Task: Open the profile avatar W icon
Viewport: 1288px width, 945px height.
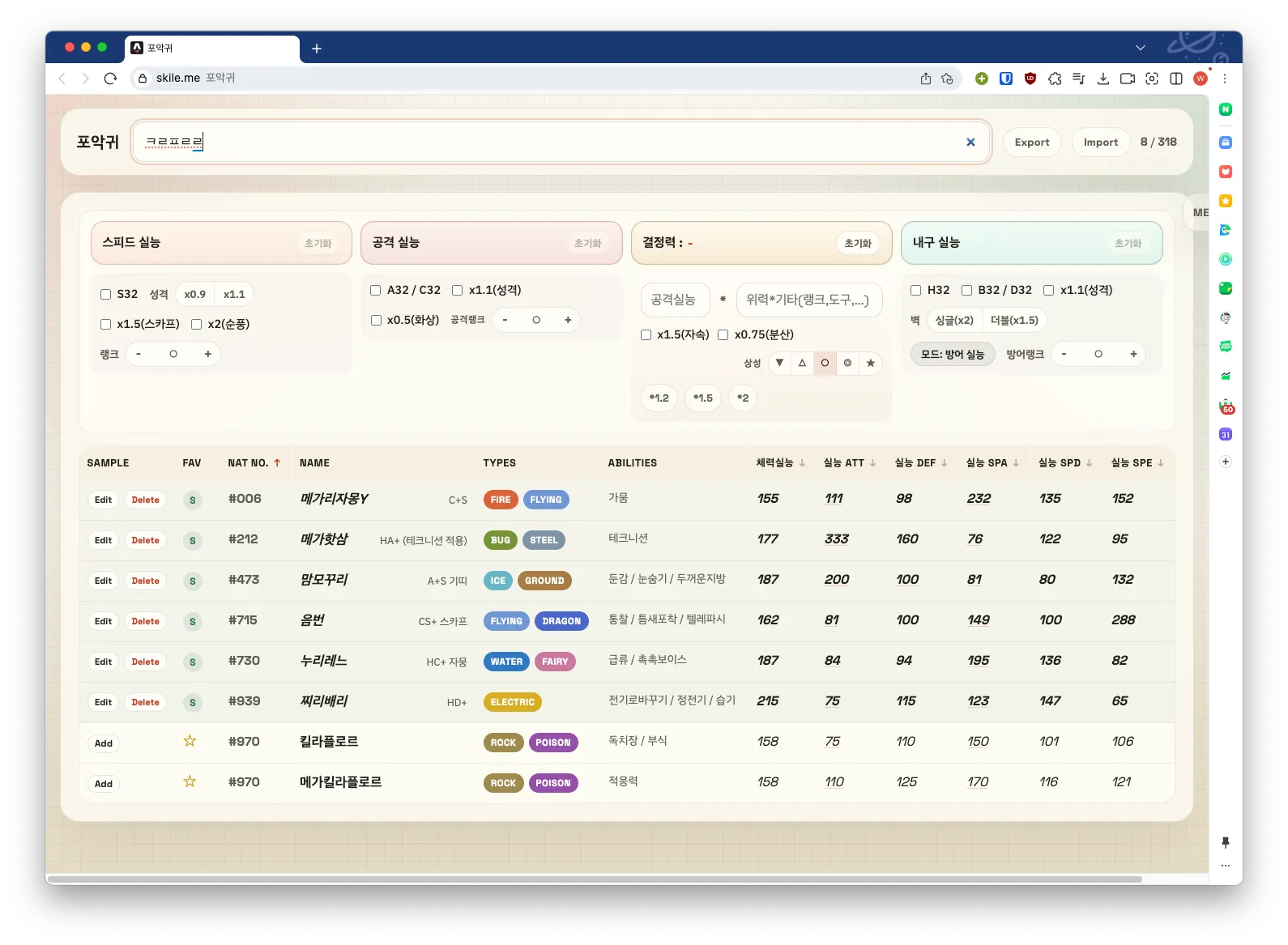Action: [x=1201, y=79]
